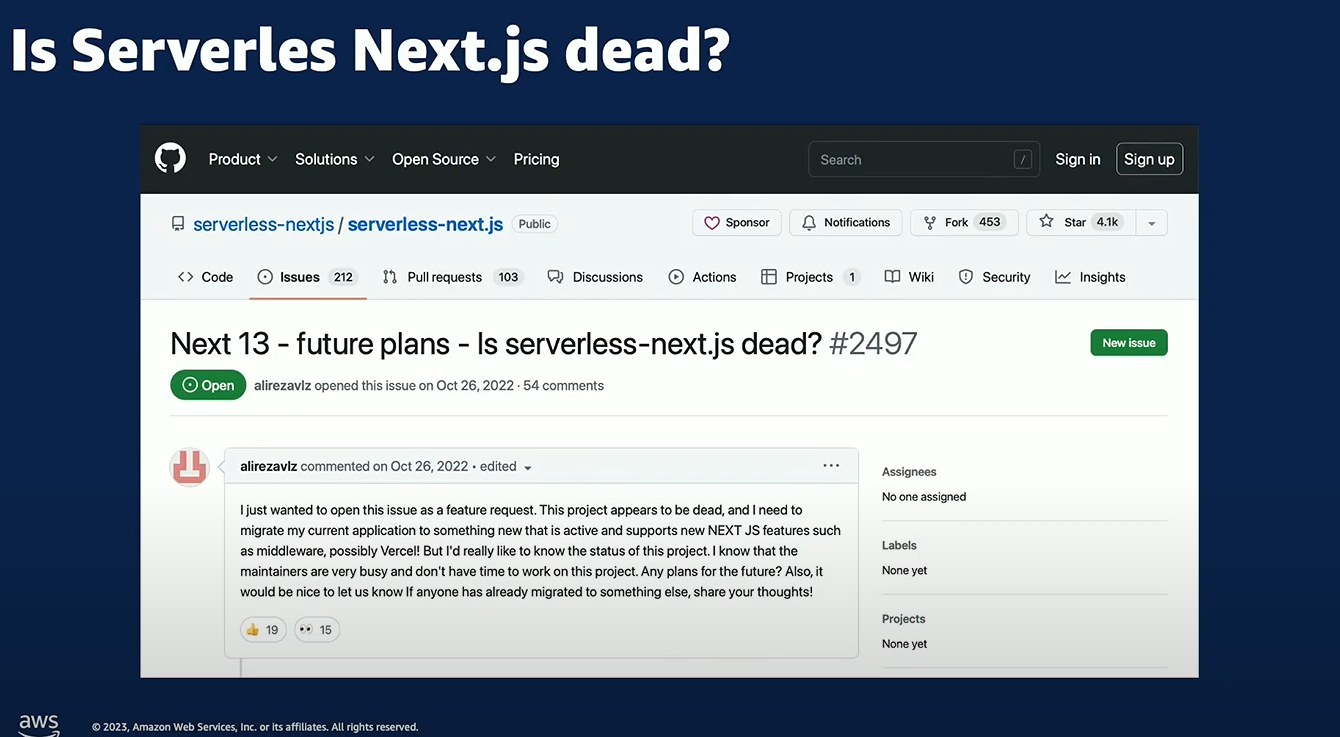Open the serverless-next.js repository link
This screenshot has width=1340, height=737.
(425, 224)
